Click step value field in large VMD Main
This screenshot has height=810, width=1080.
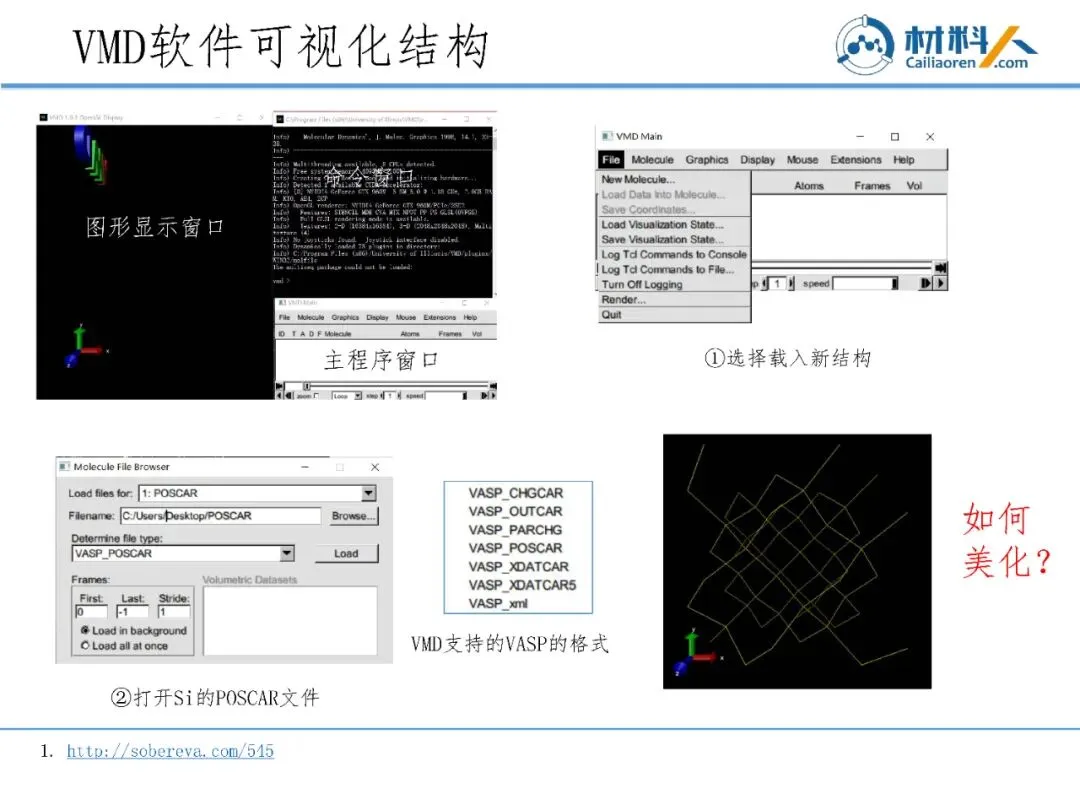(x=777, y=283)
